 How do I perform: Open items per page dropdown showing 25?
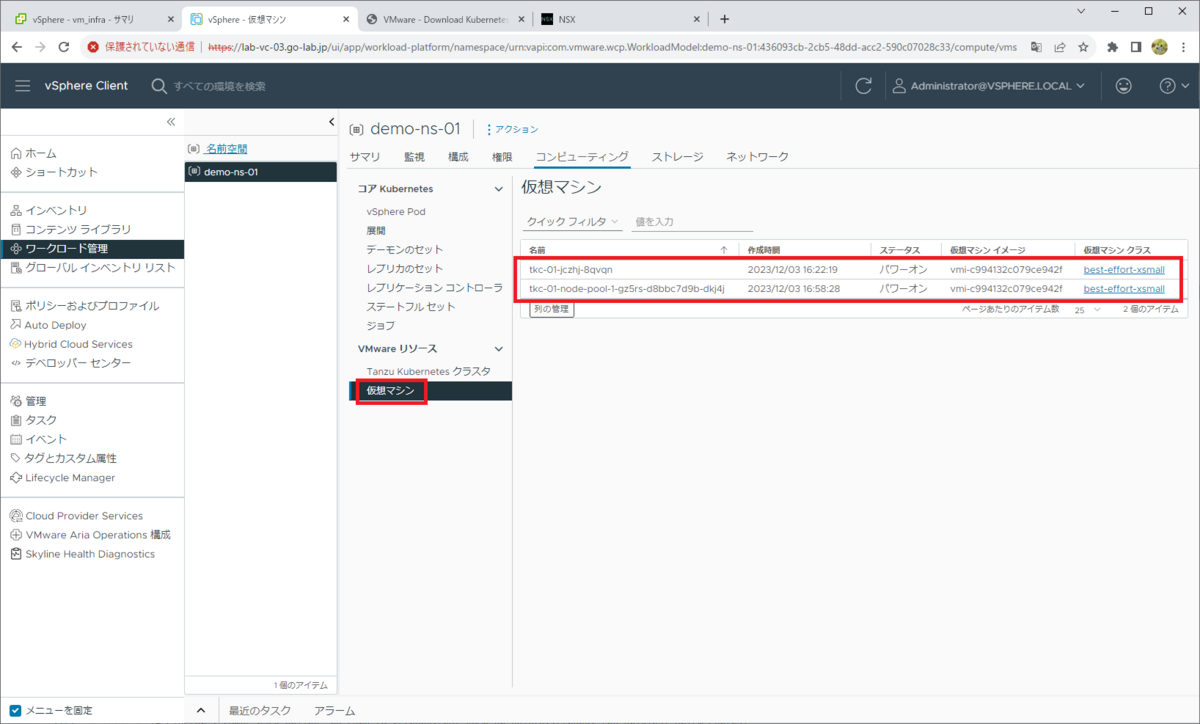[x=1087, y=310]
